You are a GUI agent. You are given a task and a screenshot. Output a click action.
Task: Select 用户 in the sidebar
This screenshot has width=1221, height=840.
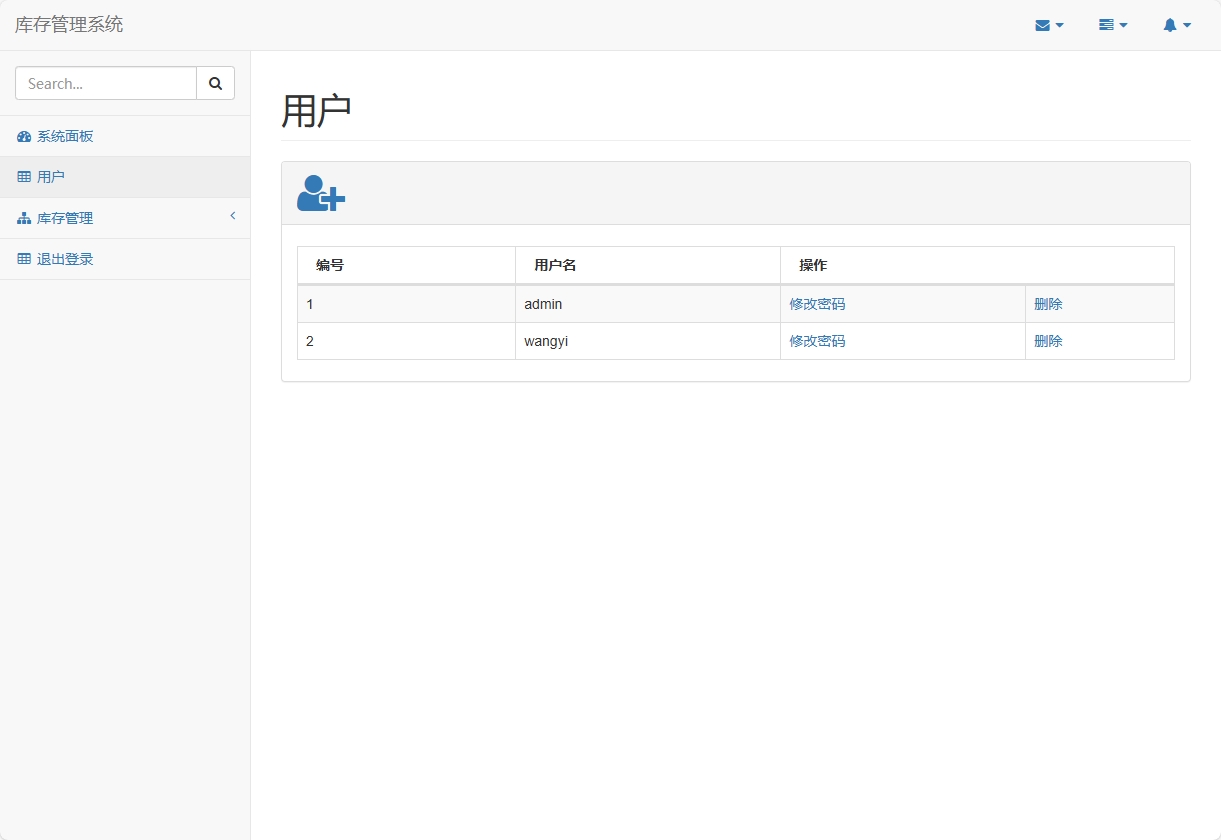coord(125,177)
